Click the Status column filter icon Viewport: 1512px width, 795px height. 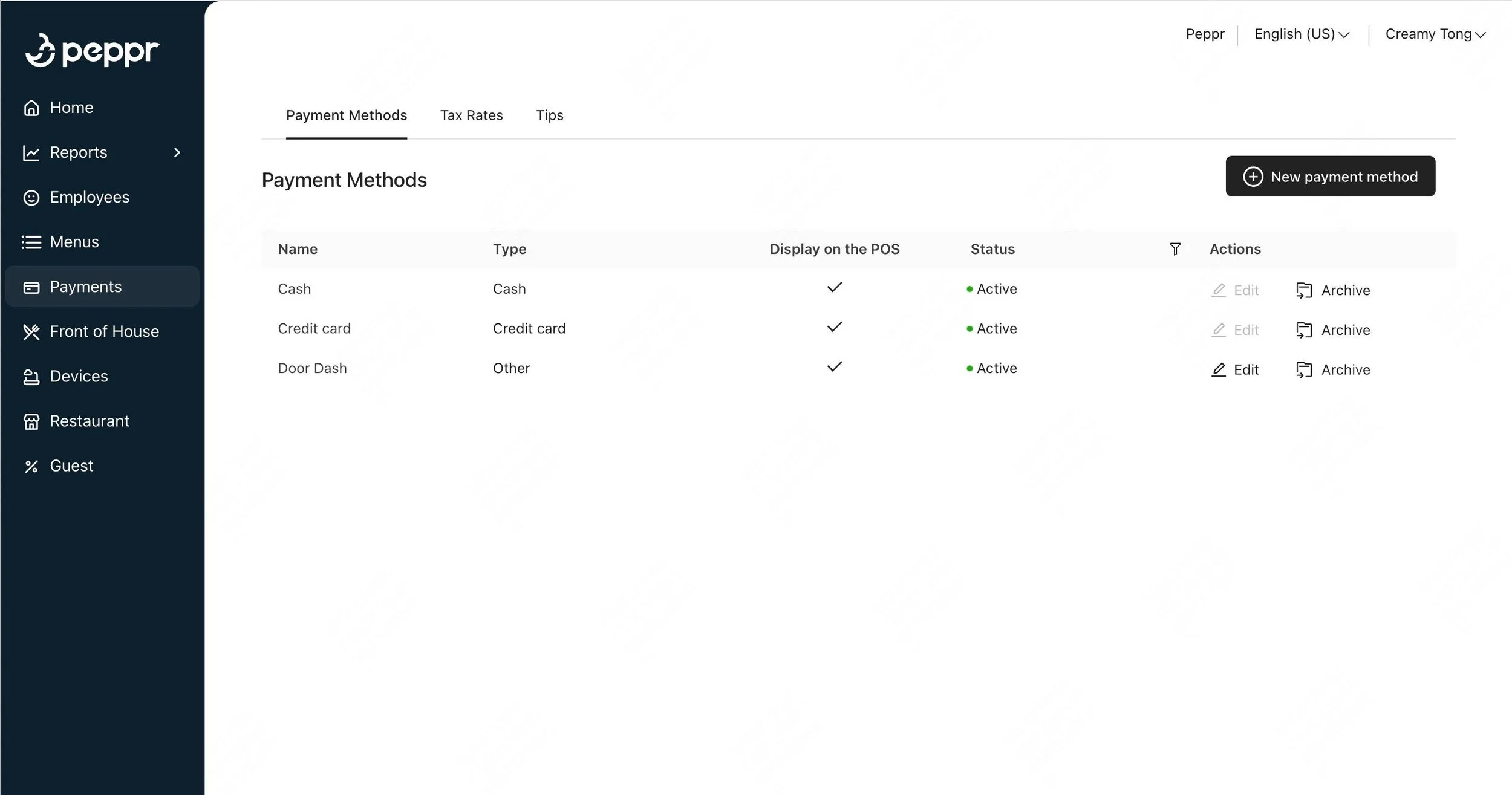coord(1175,249)
